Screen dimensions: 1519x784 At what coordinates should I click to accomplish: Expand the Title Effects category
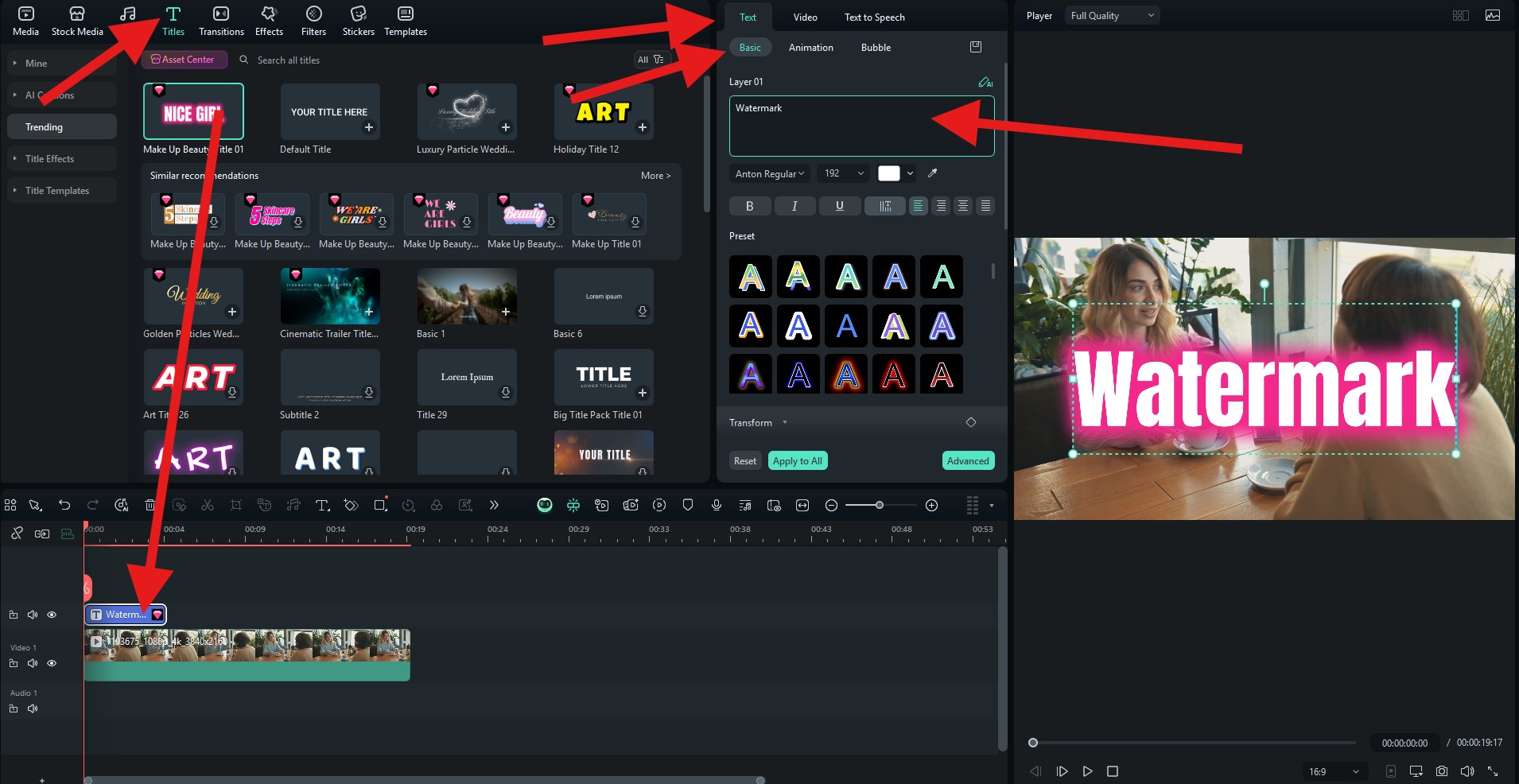pyautogui.click(x=62, y=158)
